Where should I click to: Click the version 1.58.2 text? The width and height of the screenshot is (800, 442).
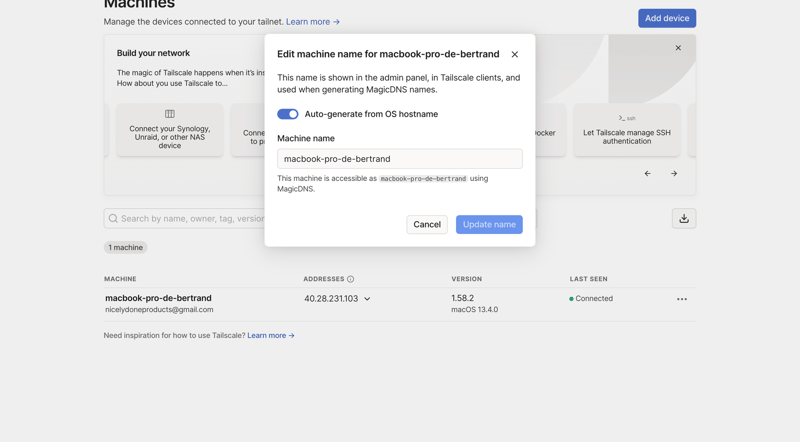click(462, 298)
